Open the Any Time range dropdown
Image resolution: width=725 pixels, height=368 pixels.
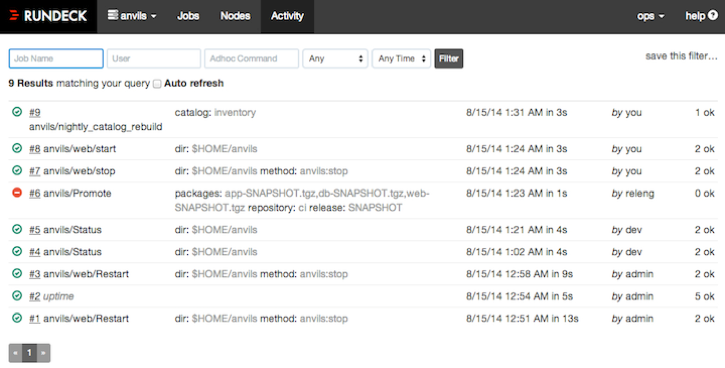(x=401, y=58)
